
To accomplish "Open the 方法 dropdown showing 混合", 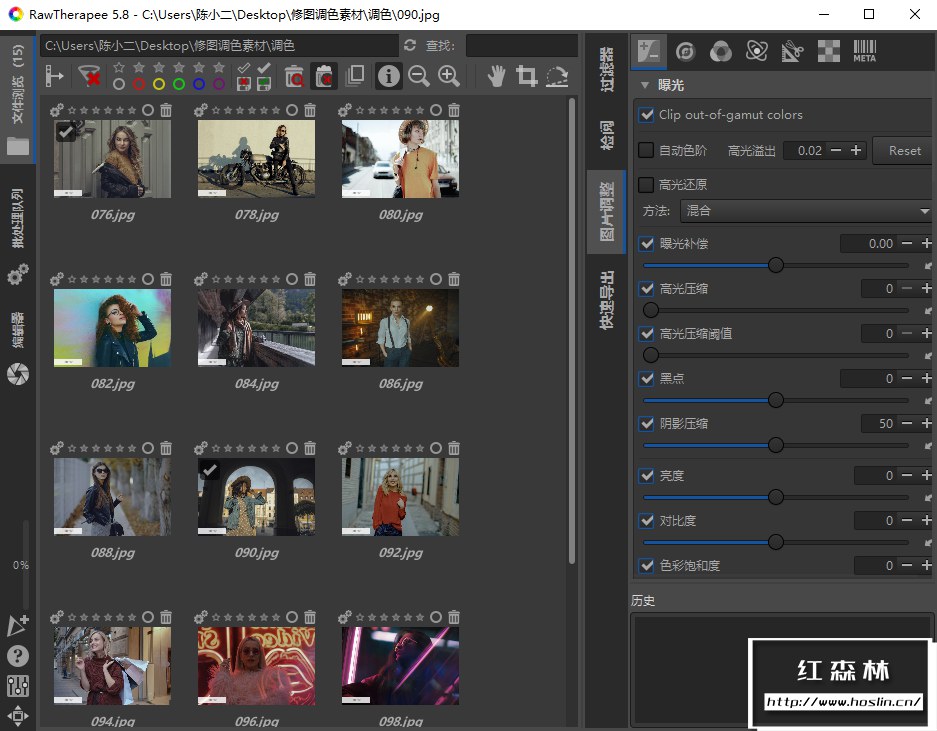I will (805, 211).
